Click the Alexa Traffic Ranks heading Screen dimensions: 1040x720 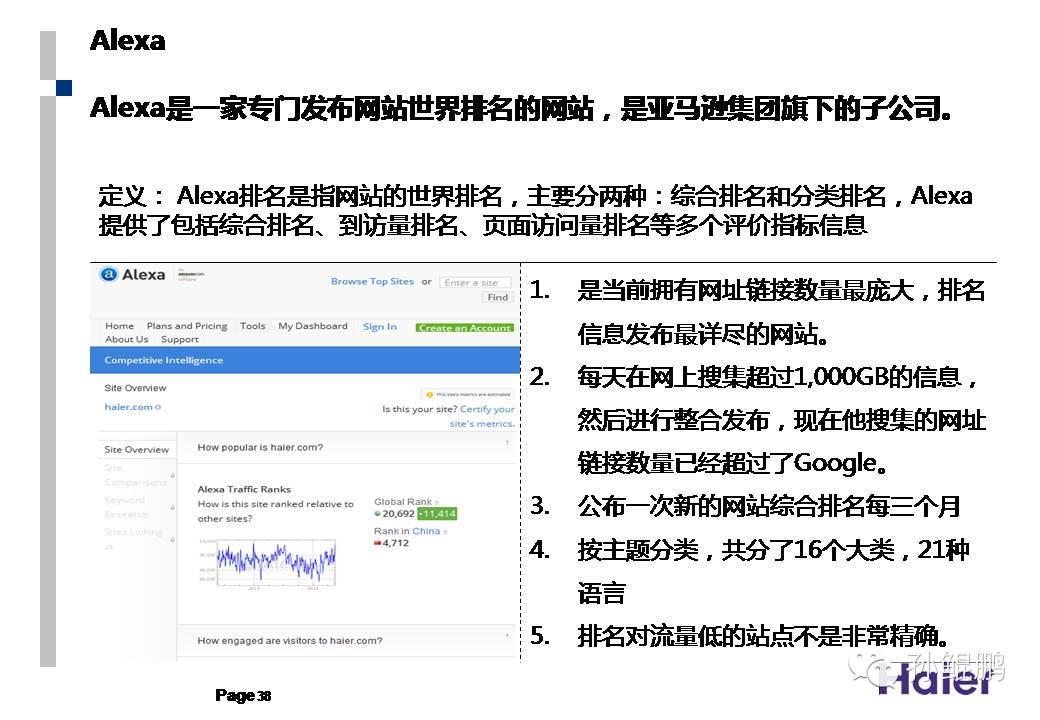point(244,489)
